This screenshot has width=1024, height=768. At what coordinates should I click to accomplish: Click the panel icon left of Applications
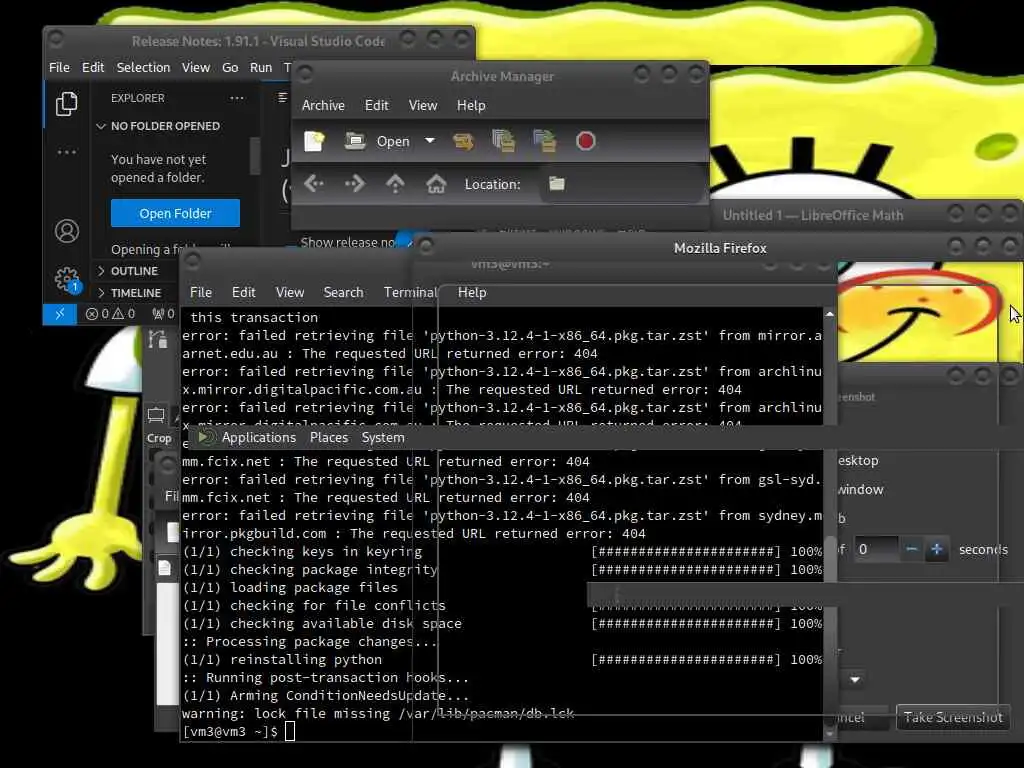[x=206, y=437]
